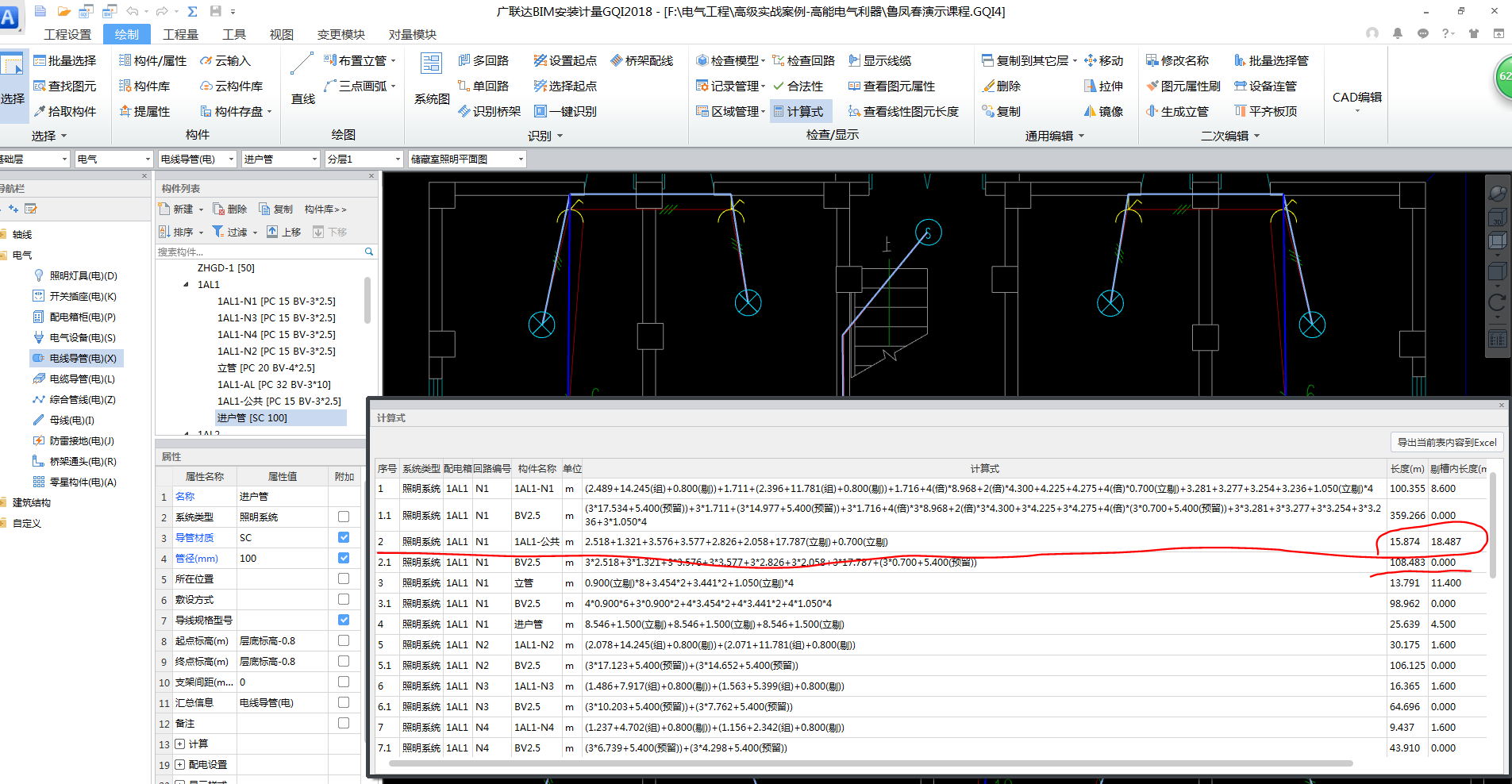Click the 设备连管 equipment pipe tool
The image size is (1512, 784).
click(1265, 86)
